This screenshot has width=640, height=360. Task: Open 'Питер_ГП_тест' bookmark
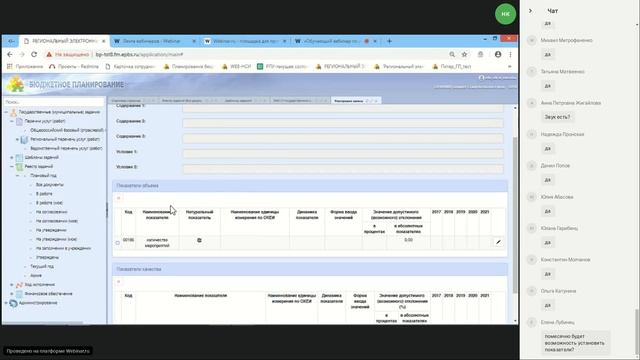point(451,67)
